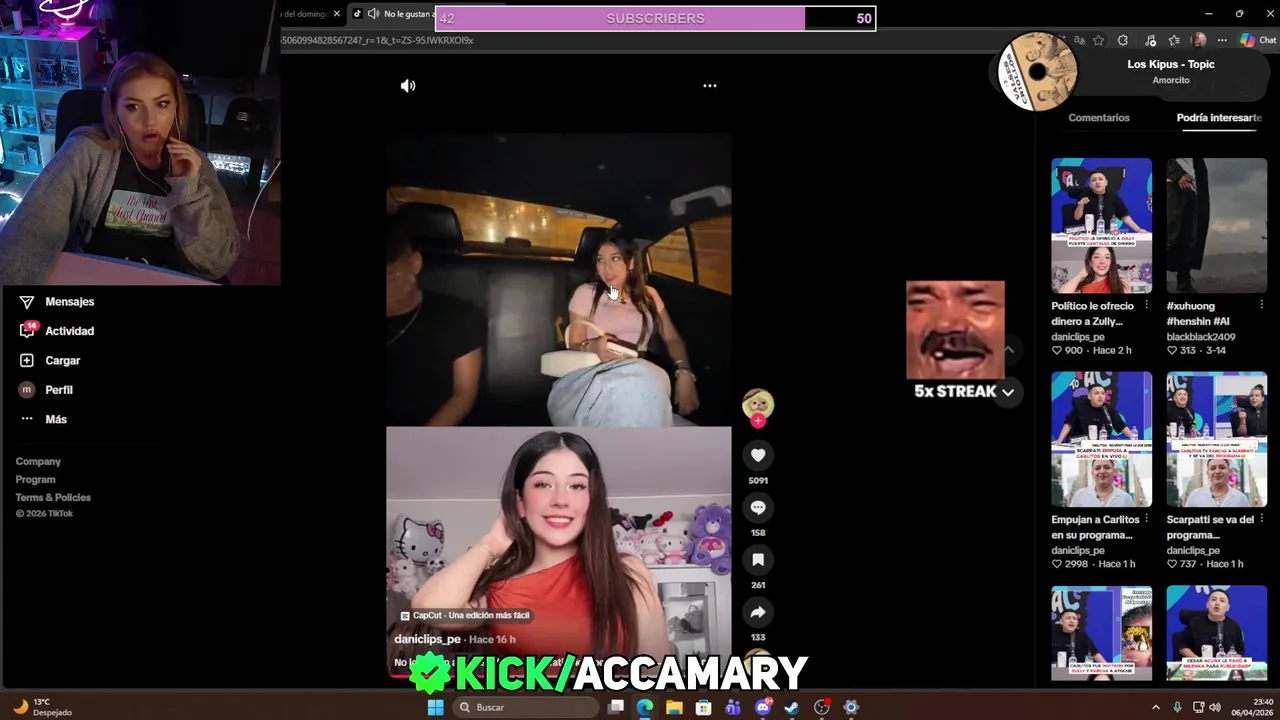Screen dimensions: 1280x720
Task: Open options for 'Político le ofreció' video
Action: [x=1146, y=306]
